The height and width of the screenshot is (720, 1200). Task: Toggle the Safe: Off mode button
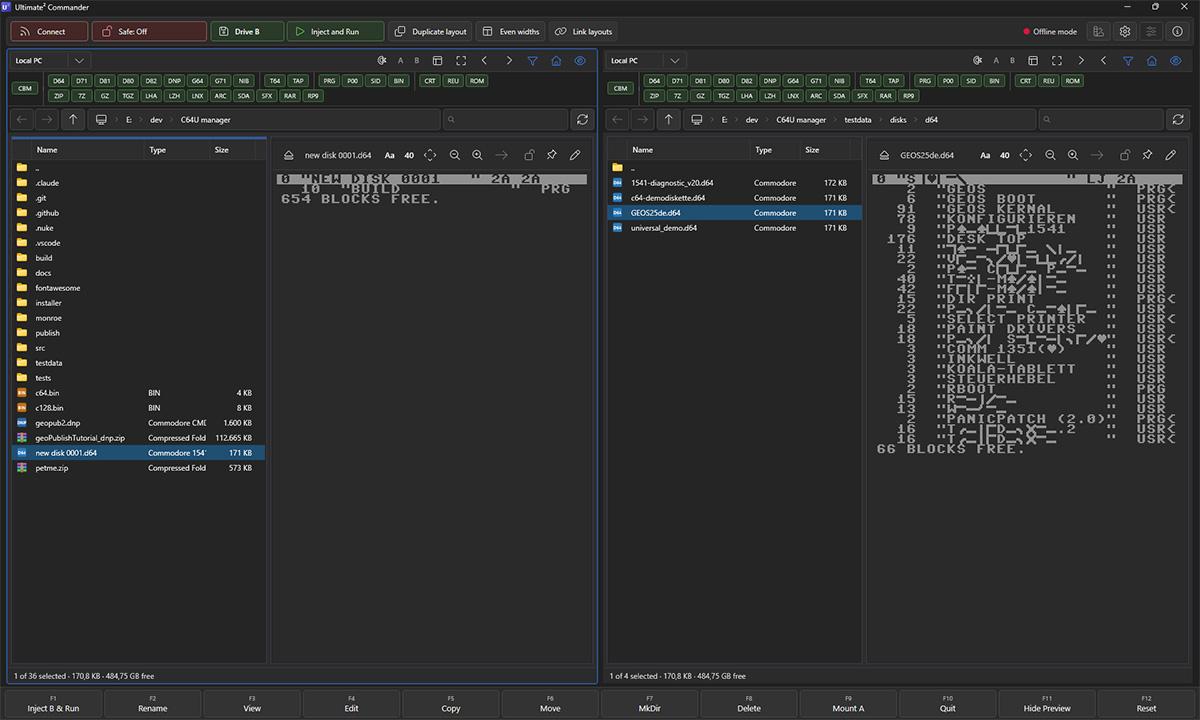149,32
